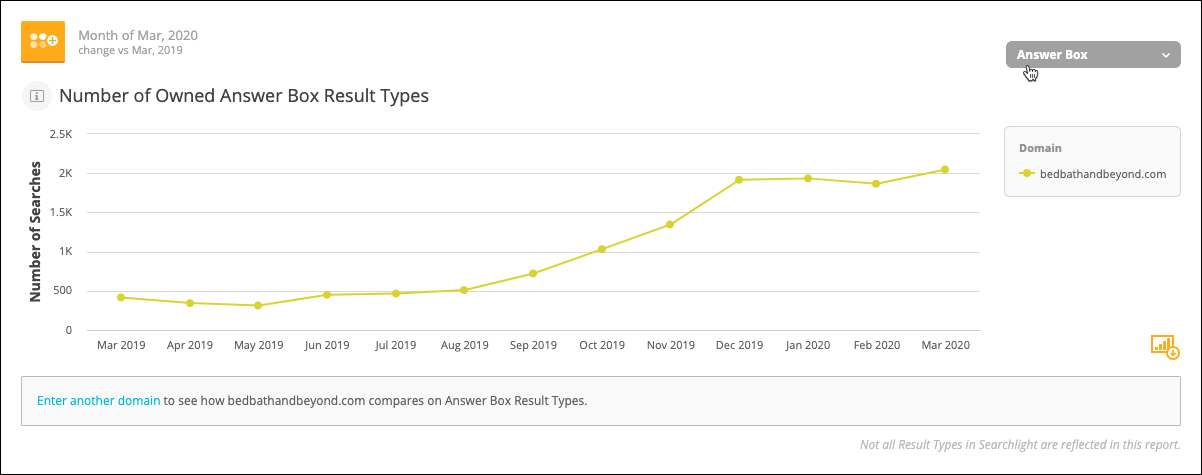Viewport: 1202px width, 475px height.
Task: Select the Mar 2019 data point
Action: click(x=121, y=297)
